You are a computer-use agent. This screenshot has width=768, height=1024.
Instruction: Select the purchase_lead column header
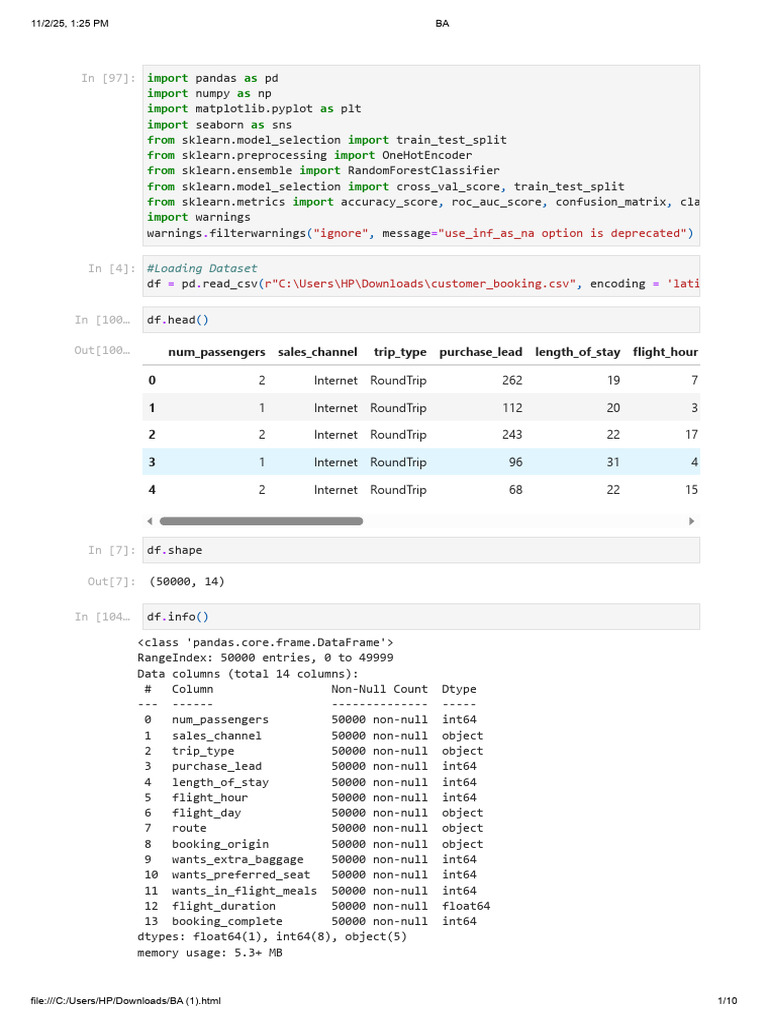coord(481,352)
